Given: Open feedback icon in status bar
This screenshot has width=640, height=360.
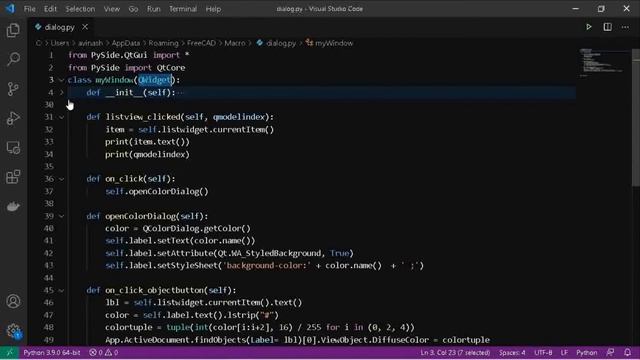Looking at the screenshot, I should click(x=610, y=353).
